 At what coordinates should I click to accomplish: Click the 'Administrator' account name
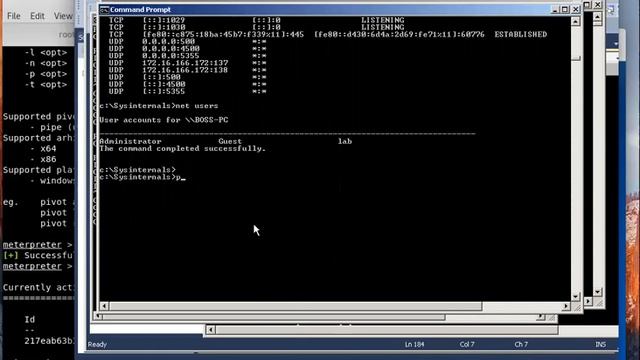coord(130,141)
